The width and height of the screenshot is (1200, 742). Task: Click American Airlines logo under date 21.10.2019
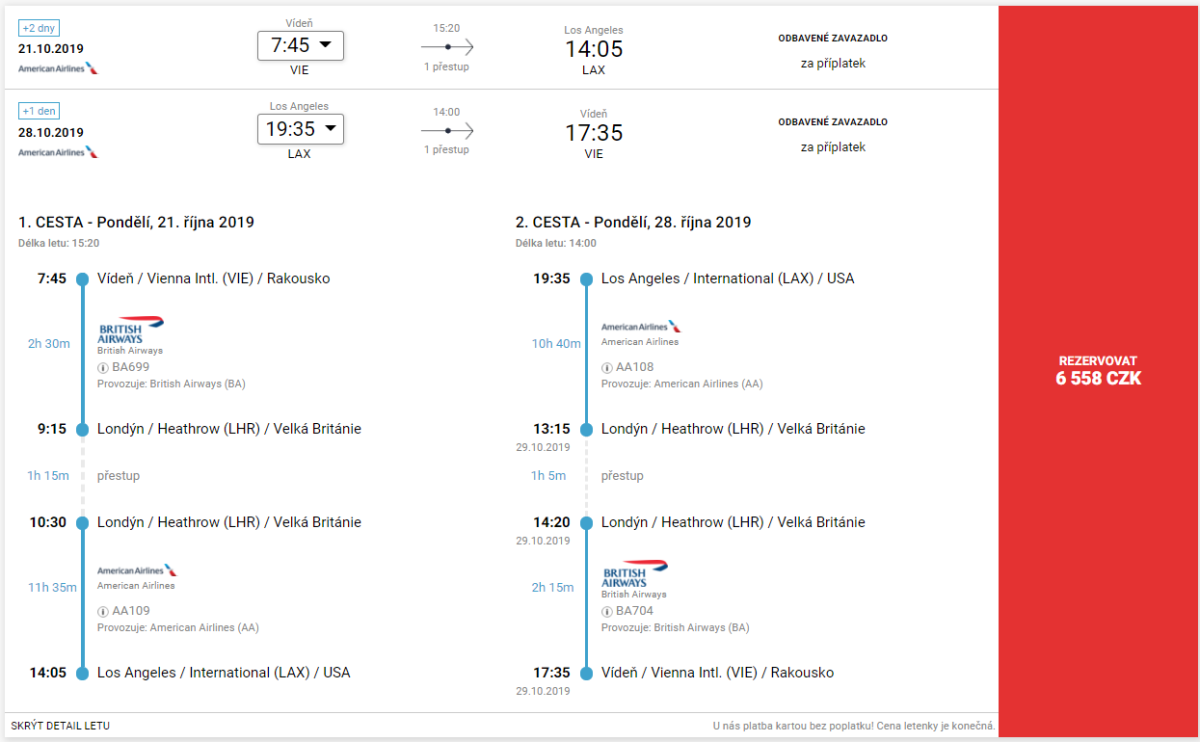coord(58,68)
